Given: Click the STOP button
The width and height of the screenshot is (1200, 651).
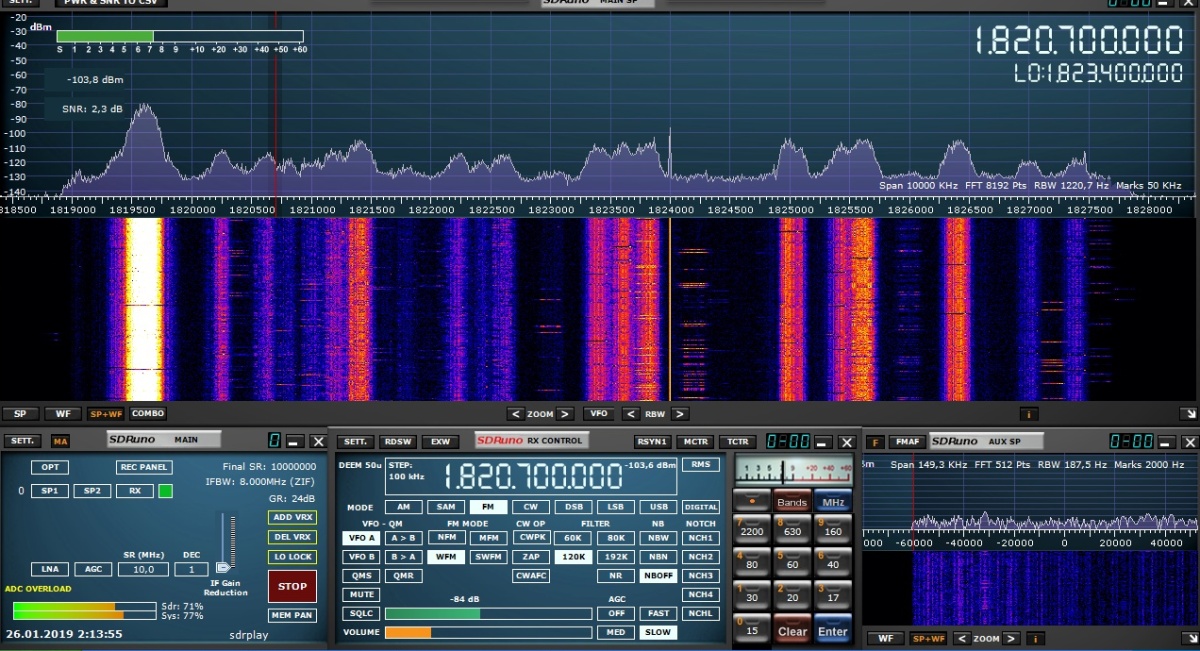Looking at the screenshot, I should pyautogui.click(x=292, y=586).
